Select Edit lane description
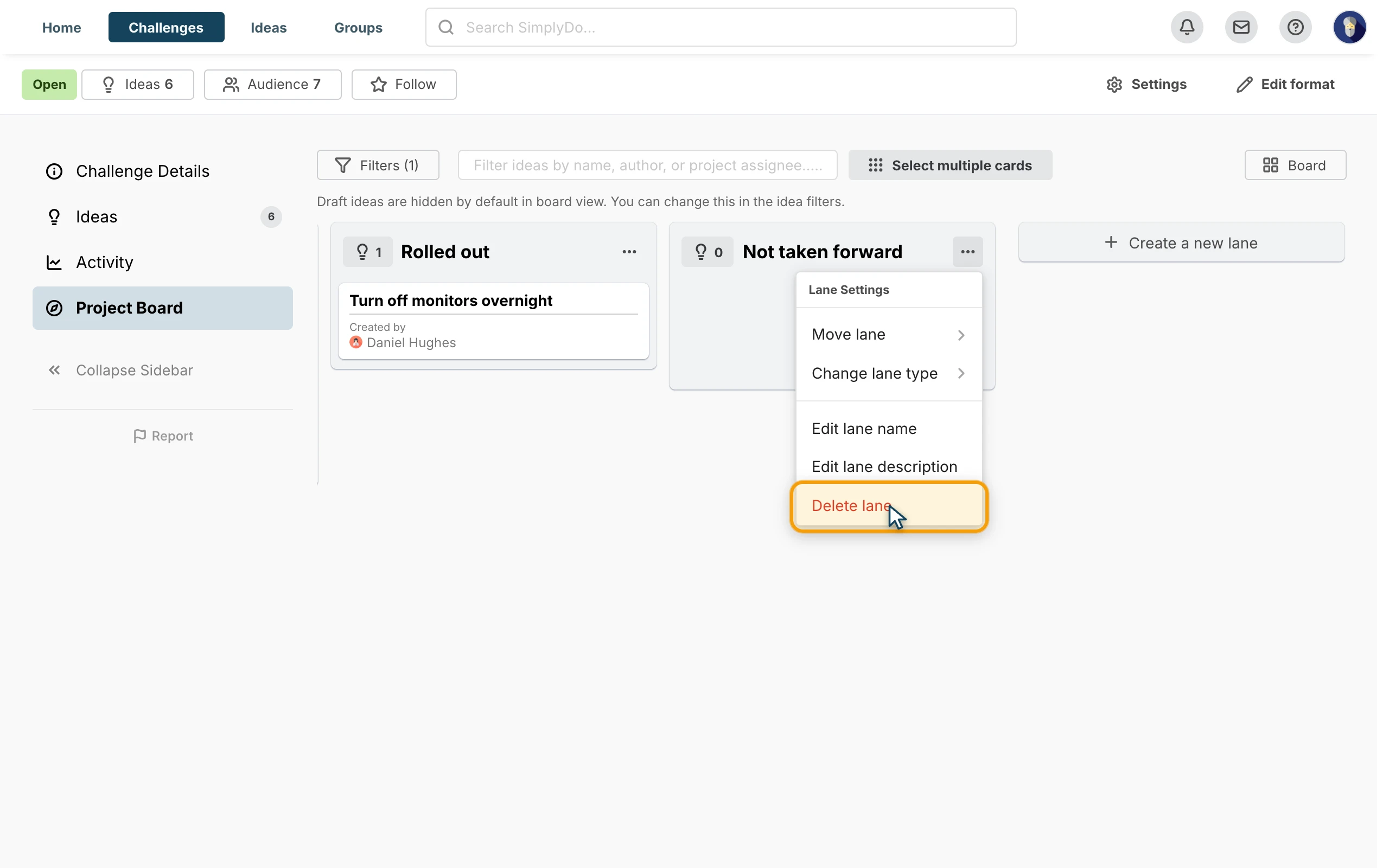The width and height of the screenshot is (1389, 868). tap(889, 466)
